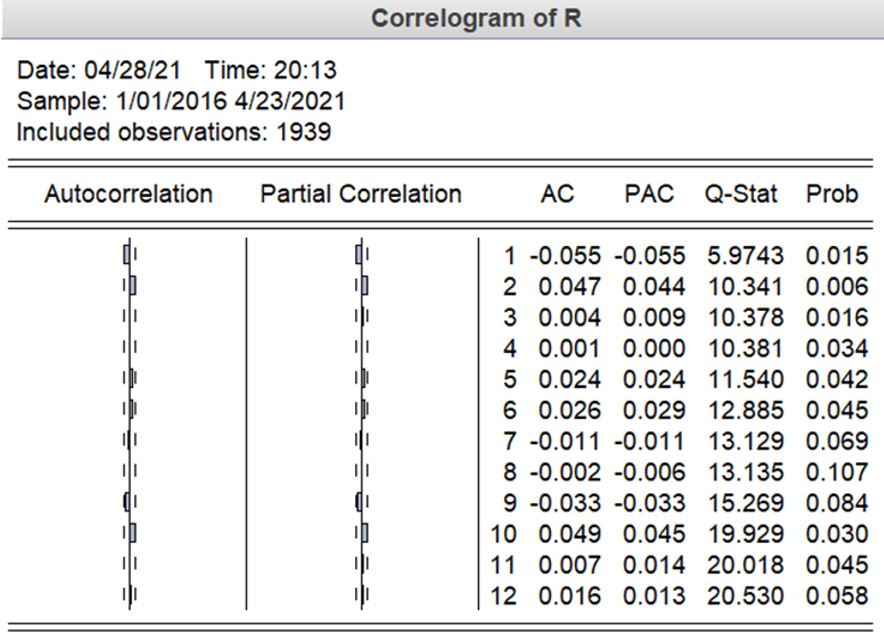The image size is (884, 641).
Task: Click the Prob column header
Action: 831,194
